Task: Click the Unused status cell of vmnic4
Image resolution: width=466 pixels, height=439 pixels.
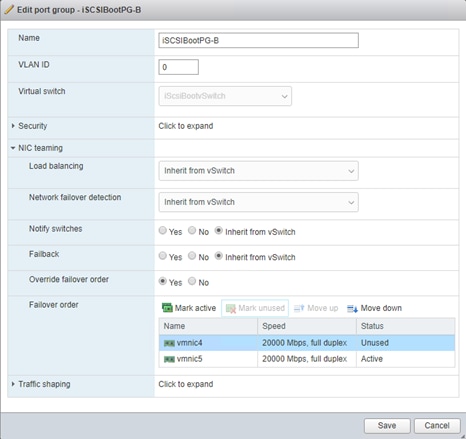Action: click(x=406, y=343)
